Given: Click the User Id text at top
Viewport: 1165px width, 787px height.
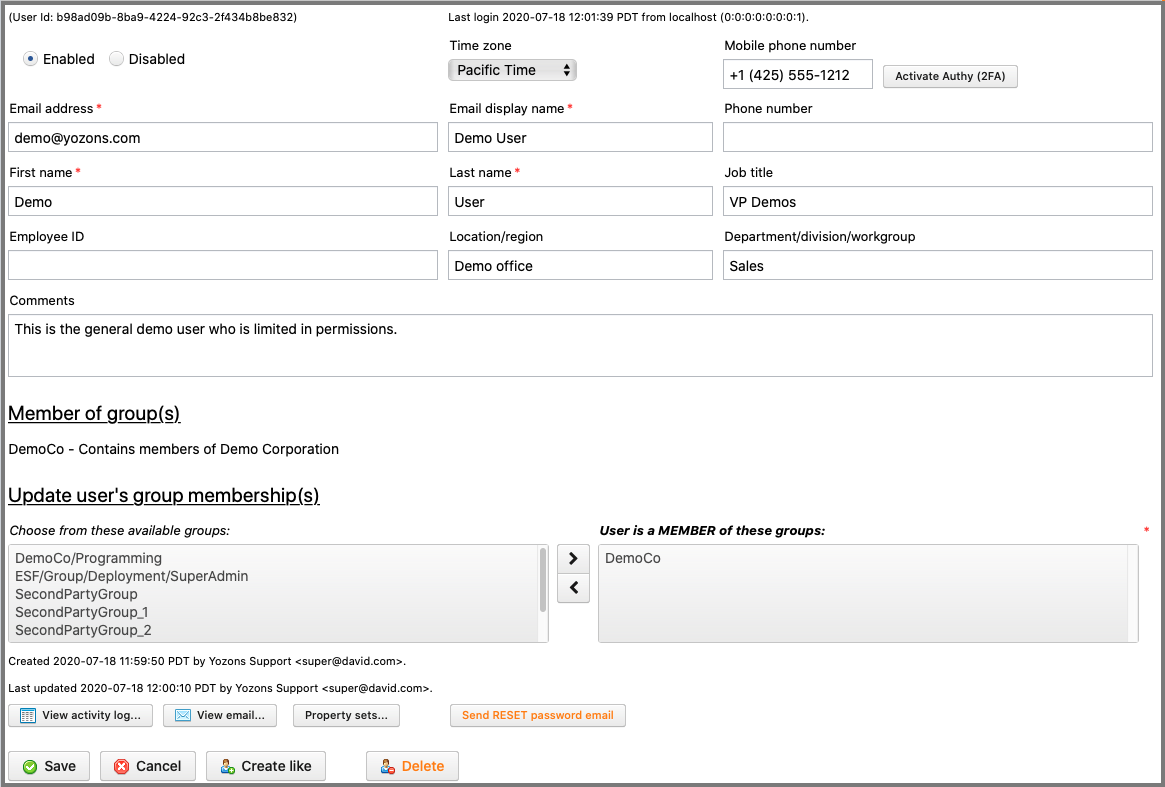Looking at the screenshot, I should (x=153, y=17).
